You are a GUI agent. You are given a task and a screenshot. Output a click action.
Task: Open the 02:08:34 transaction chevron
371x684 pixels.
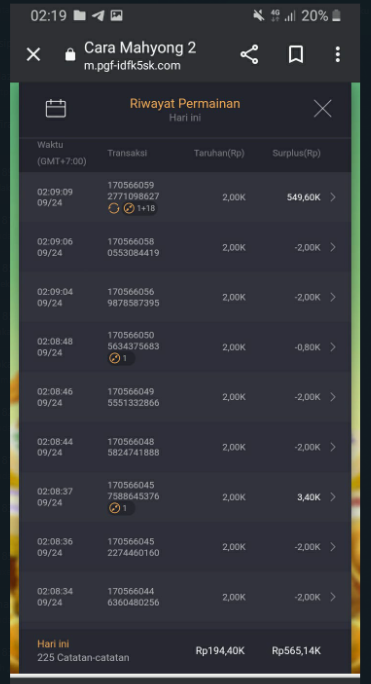click(x=333, y=597)
